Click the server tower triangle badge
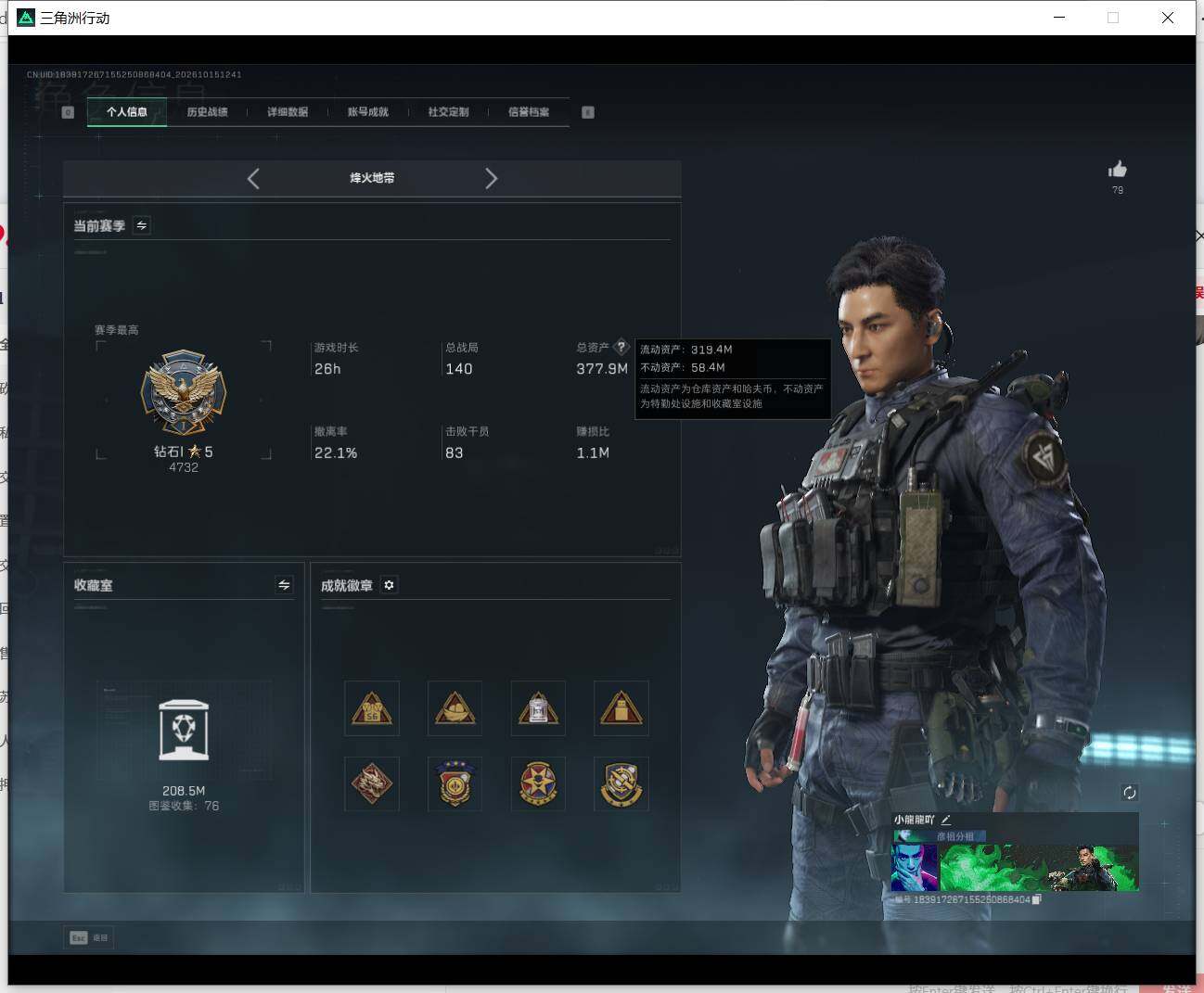This screenshot has width=1204, height=993. pyautogui.click(x=538, y=708)
